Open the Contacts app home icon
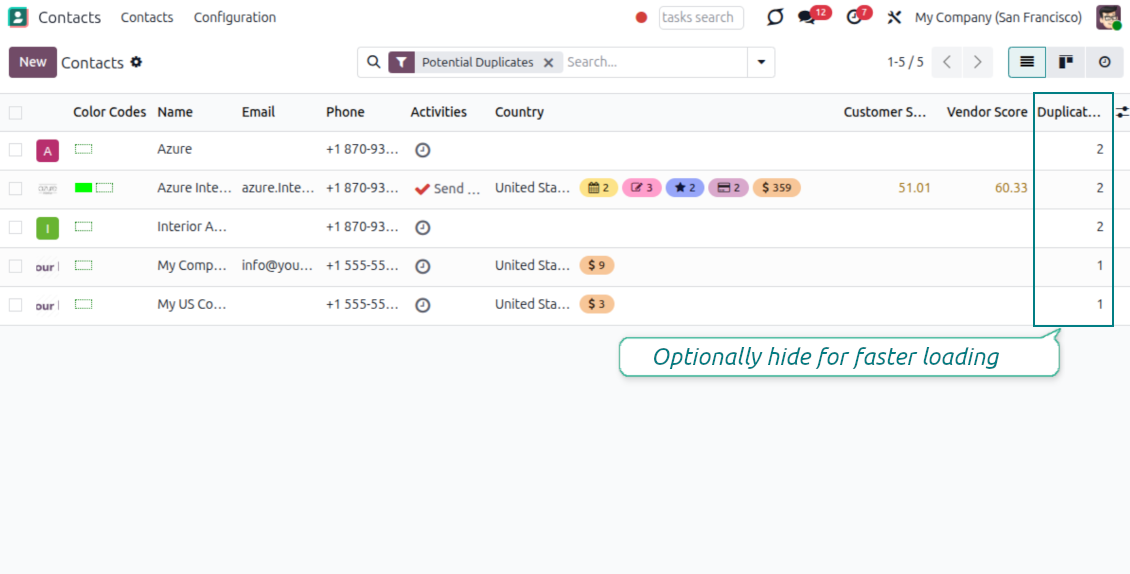This screenshot has width=1130, height=574. (18, 17)
